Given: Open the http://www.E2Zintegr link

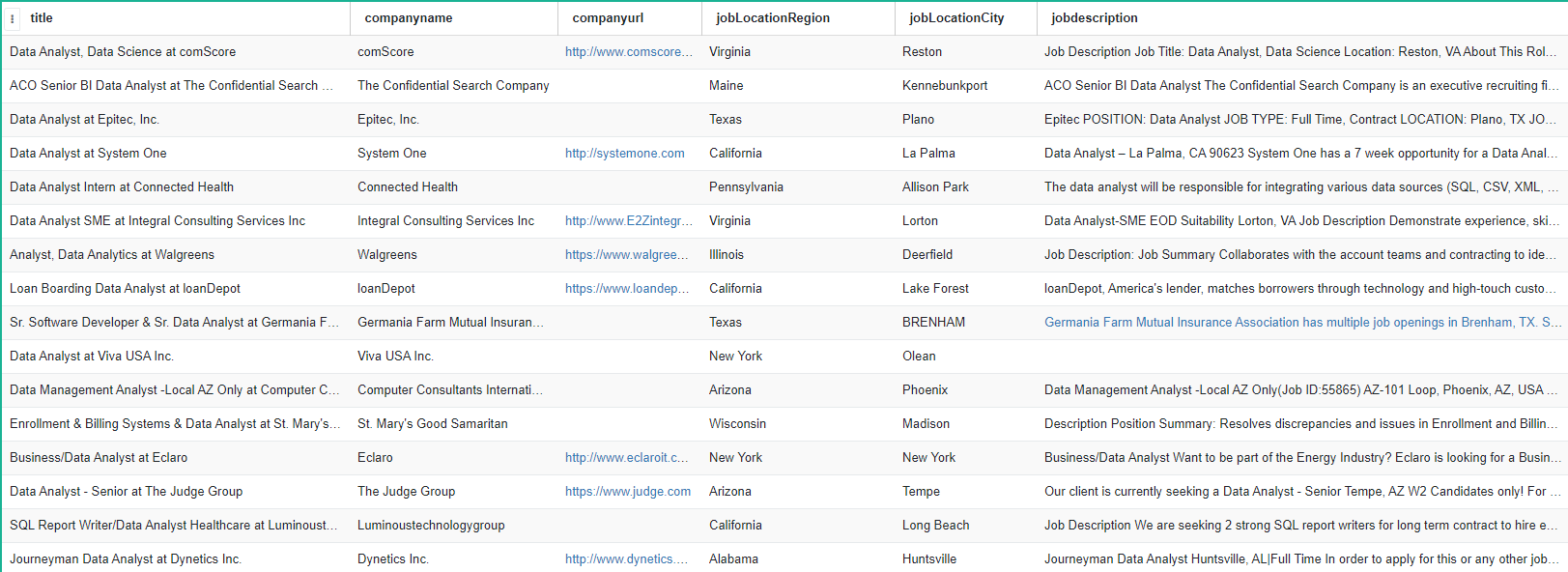Looking at the screenshot, I should [629, 221].
